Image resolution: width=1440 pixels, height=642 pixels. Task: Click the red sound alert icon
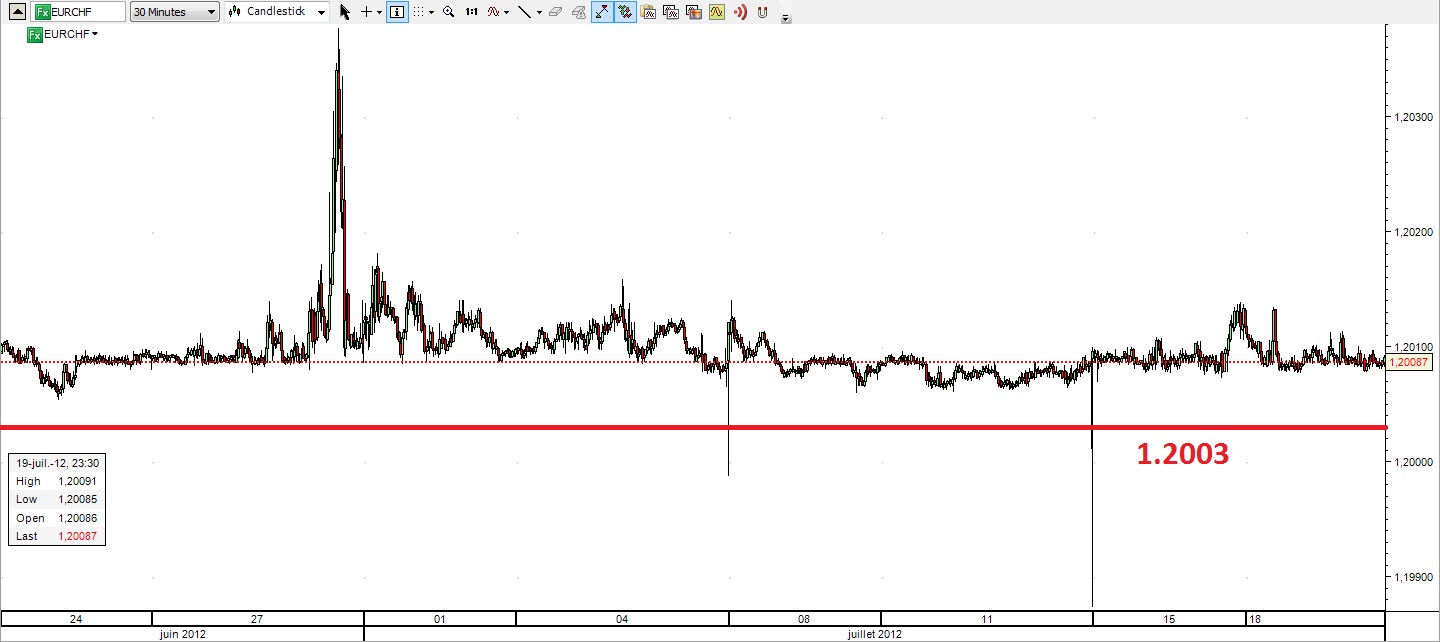[x=740, y=12]
